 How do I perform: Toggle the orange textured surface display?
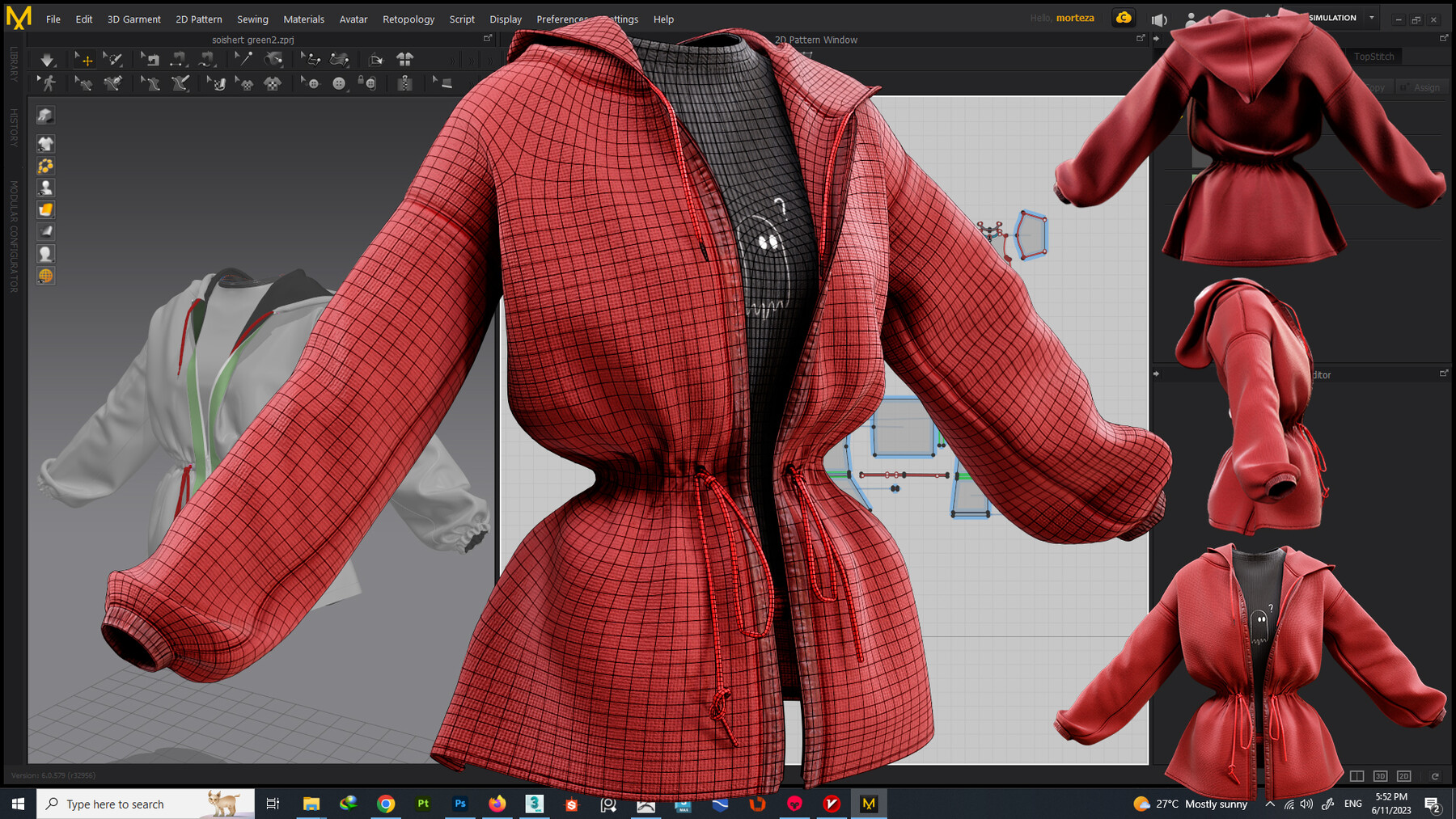[45, 209]
